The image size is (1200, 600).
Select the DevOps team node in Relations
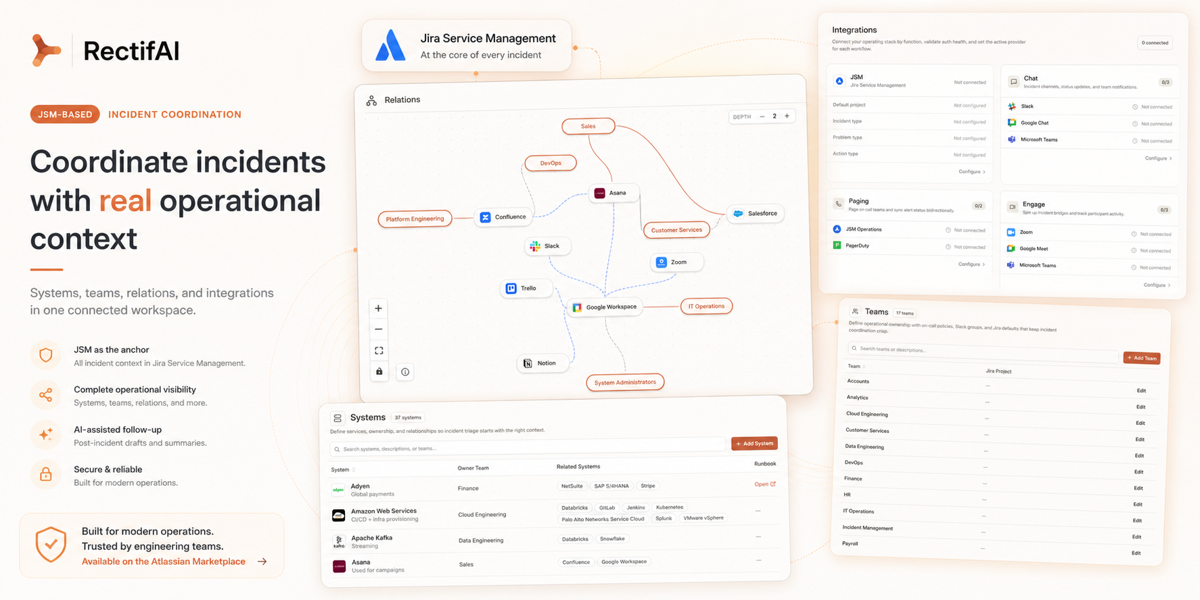[x=551, y=162]
